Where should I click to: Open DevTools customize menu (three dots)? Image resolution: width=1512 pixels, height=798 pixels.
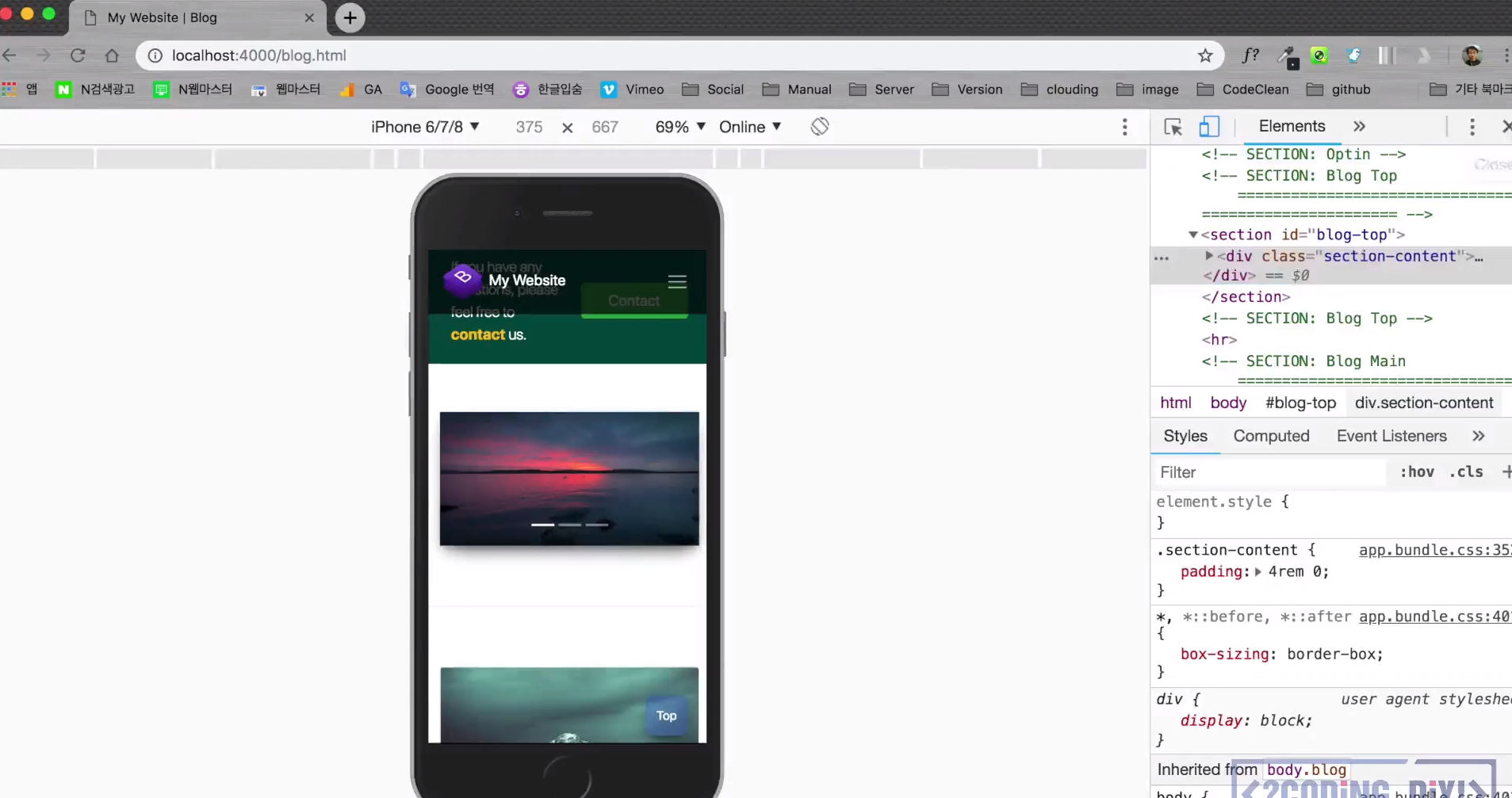pos(1472,127)
